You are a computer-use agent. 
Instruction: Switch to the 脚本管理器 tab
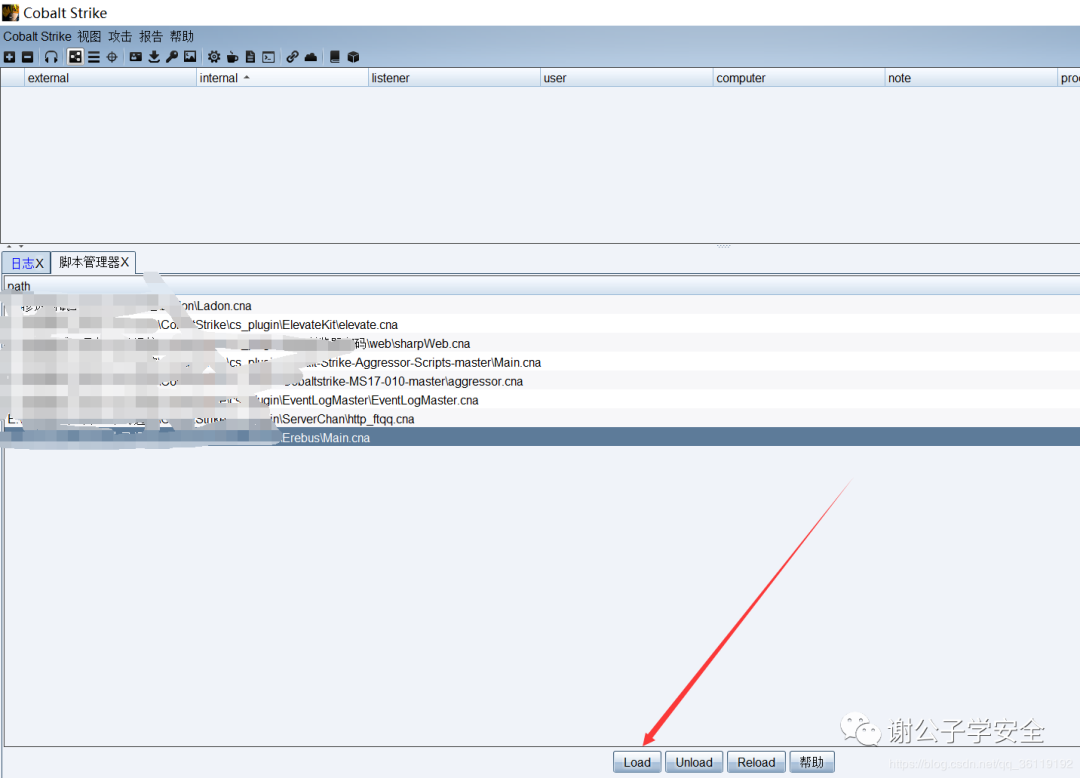[93, 262]
